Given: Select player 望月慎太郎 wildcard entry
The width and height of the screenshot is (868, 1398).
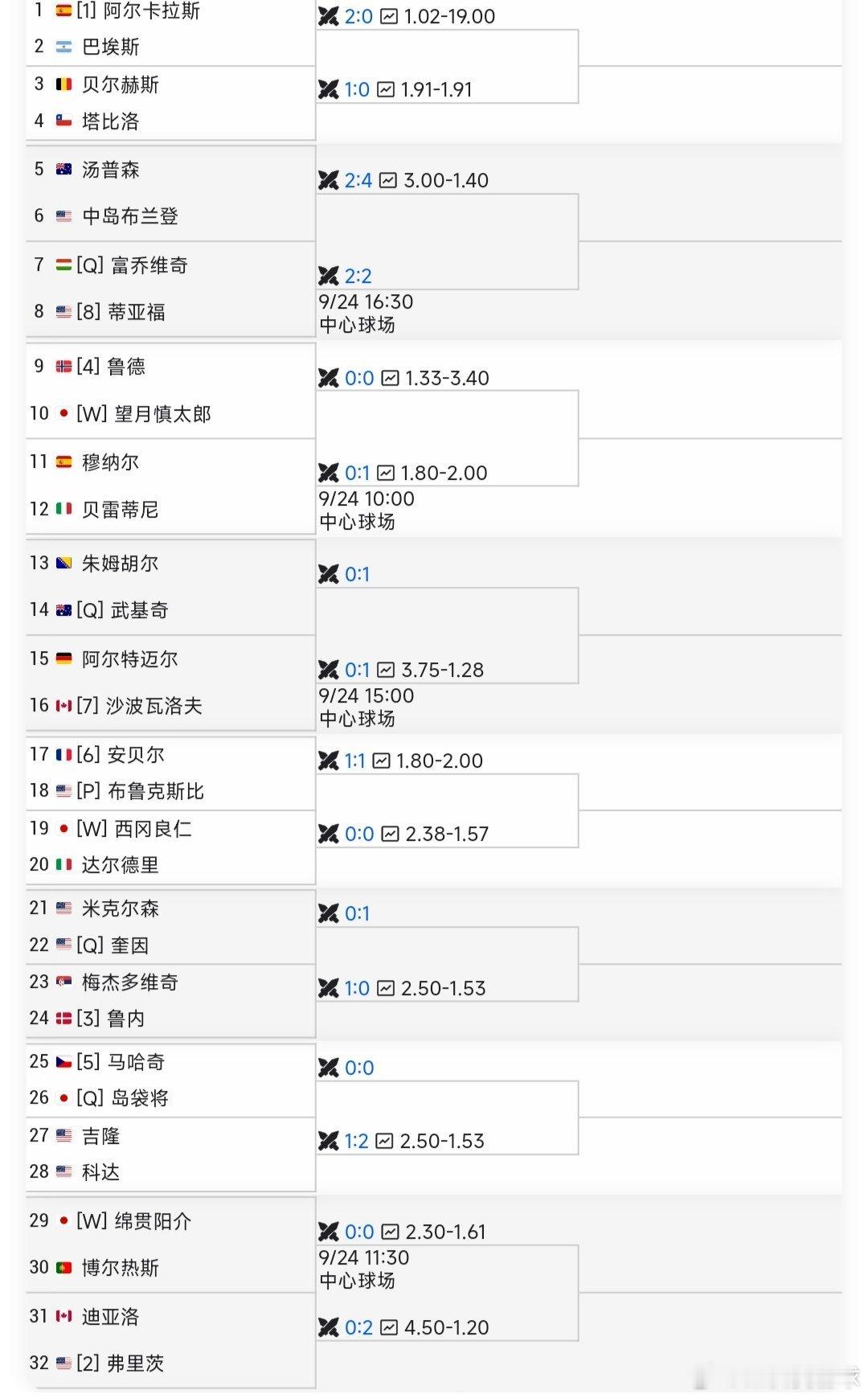Looking at the screenshot, I should pos(162,414).
